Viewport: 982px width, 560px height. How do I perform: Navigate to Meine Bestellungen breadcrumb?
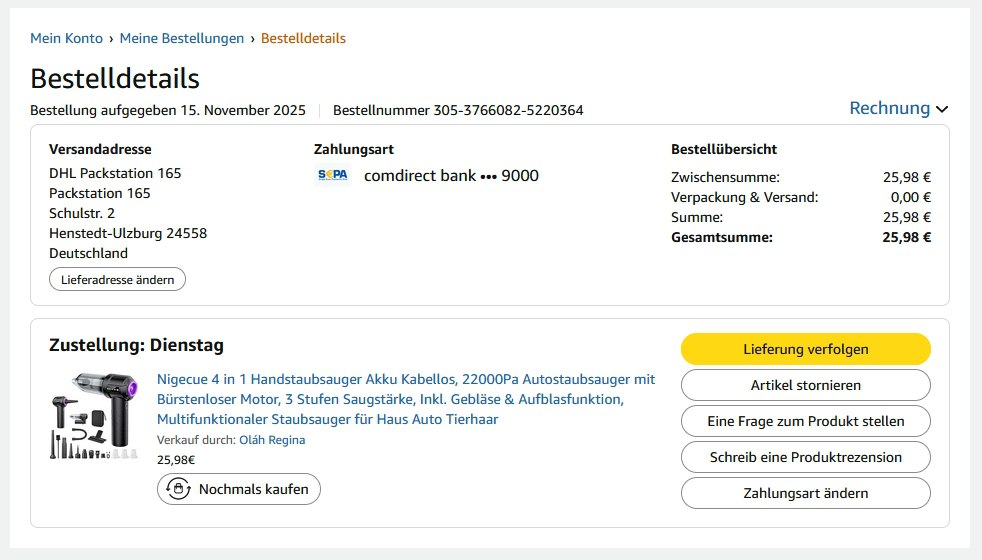(182, 38)
